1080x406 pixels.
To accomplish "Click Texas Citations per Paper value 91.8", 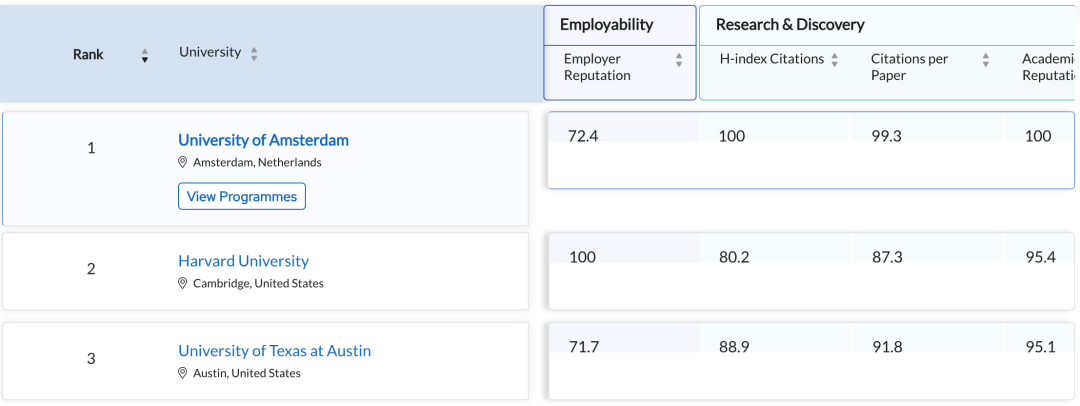I will click(887, 347).
